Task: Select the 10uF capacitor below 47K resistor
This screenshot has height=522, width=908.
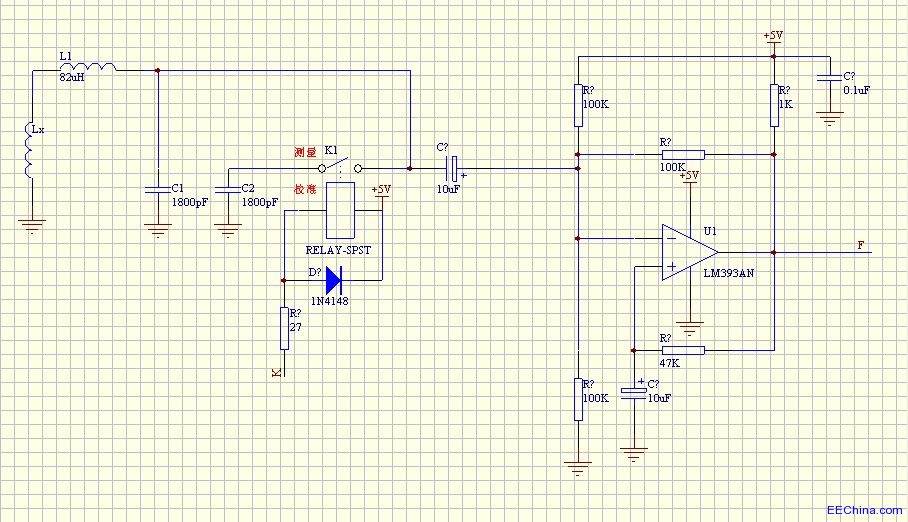Action: (x=634, y=392)
